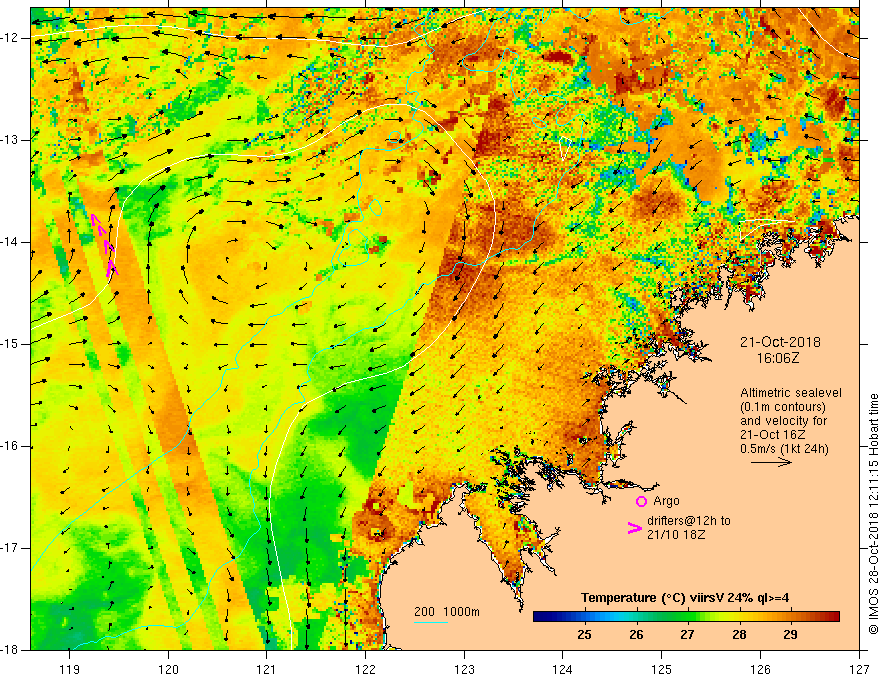Click the colorbar tick label 27
This screenshot has width=880, height=680.
click(x=687, y=635)
